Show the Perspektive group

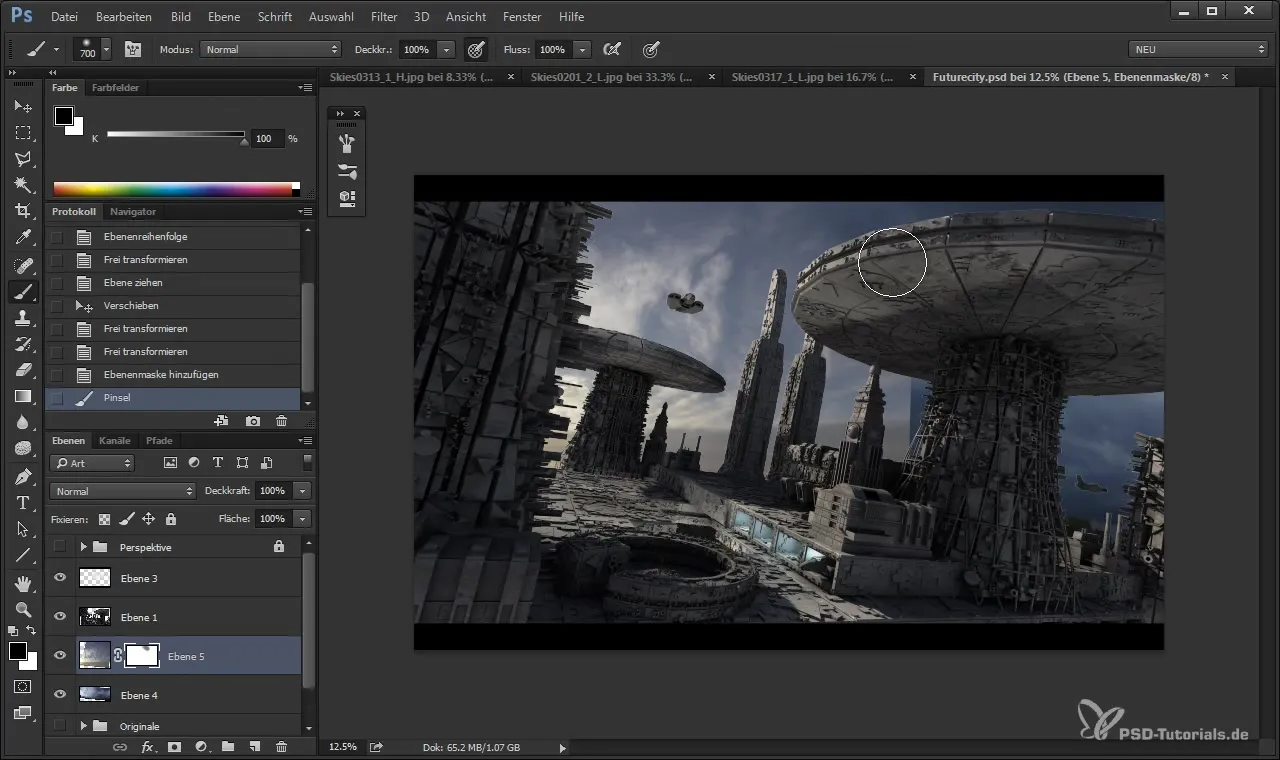[59, 547]
